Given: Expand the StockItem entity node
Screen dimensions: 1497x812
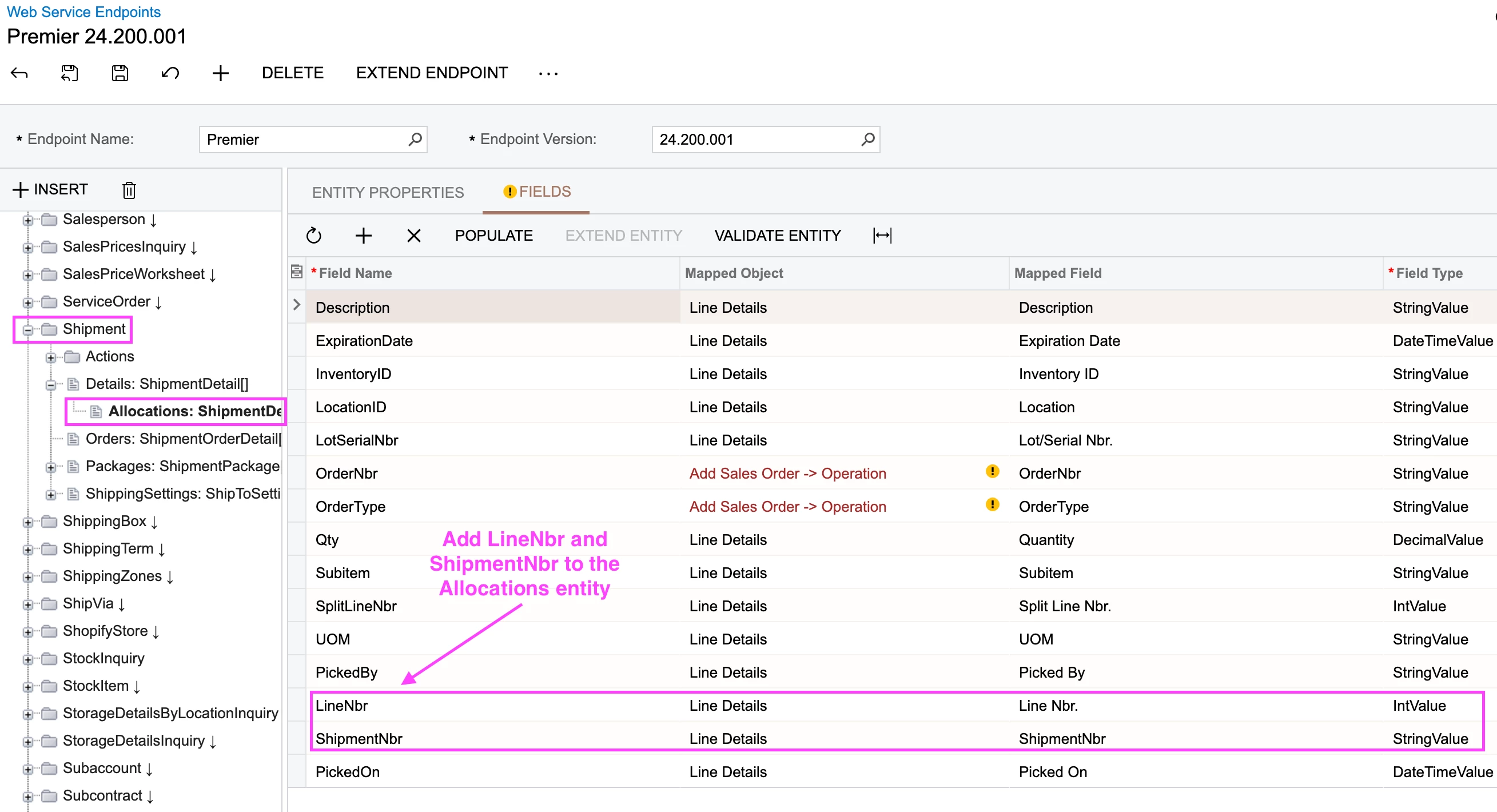Looking at the screenshot, I should click(27, 687).
